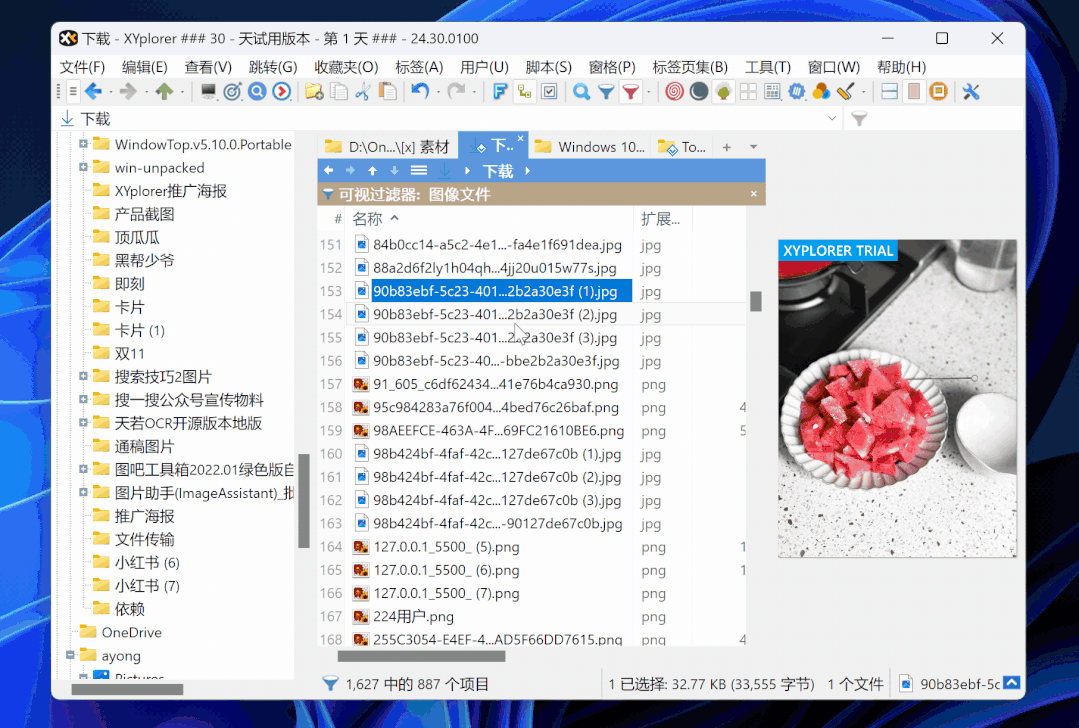The image size is (1079, 728).
Task: Open Find Files with the blue F icon
Action: pos(500,92)
